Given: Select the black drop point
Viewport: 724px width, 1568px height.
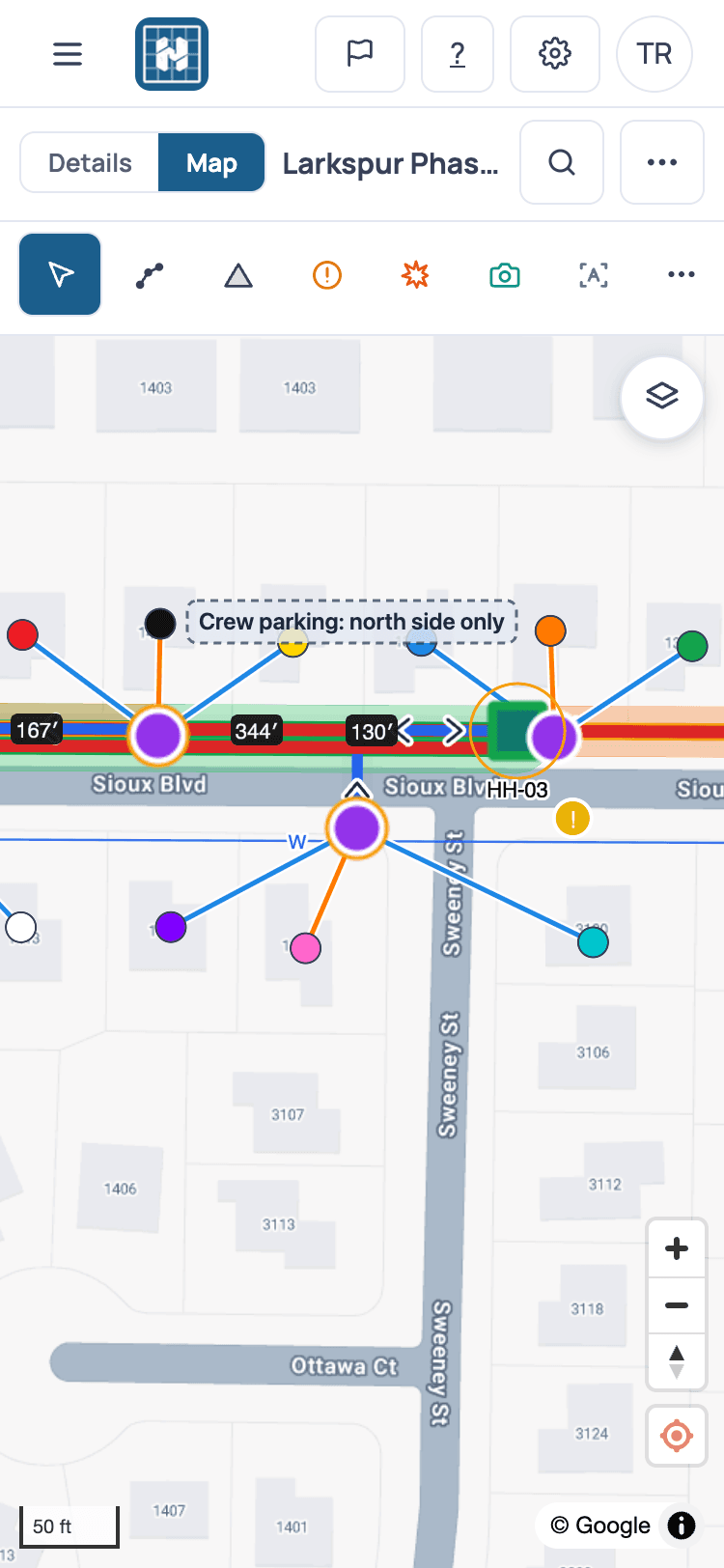Looking at the screenshot, I should pyautogui.click(x=160, y=624).
